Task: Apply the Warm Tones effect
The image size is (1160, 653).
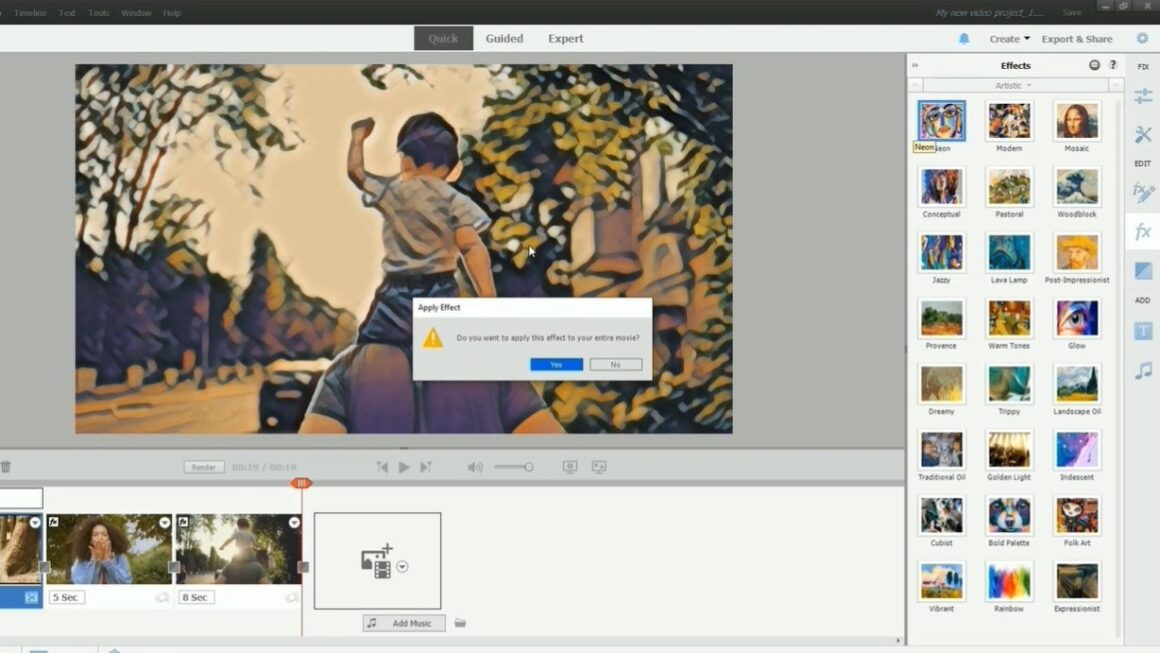Action: tap(1009, 317)
